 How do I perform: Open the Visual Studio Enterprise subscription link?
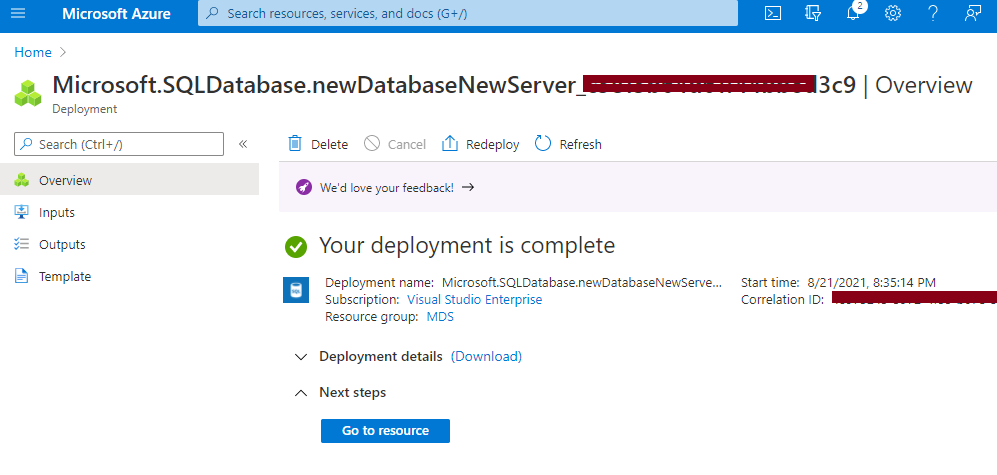pyautogui.click(x=474, y=299)
